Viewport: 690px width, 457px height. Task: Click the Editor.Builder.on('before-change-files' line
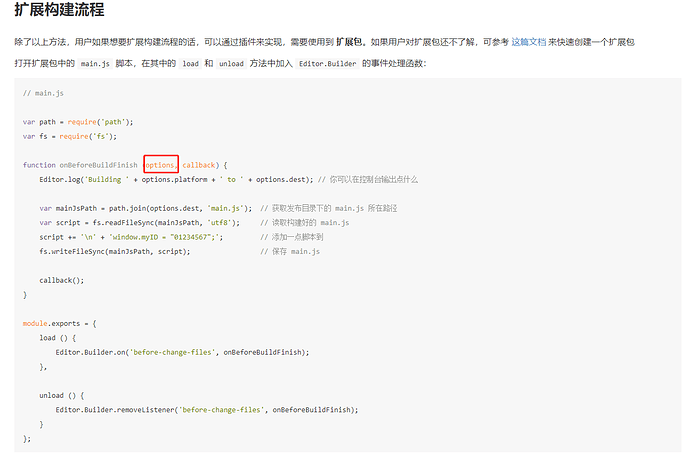pyautogui.click(x=182, y=352)
